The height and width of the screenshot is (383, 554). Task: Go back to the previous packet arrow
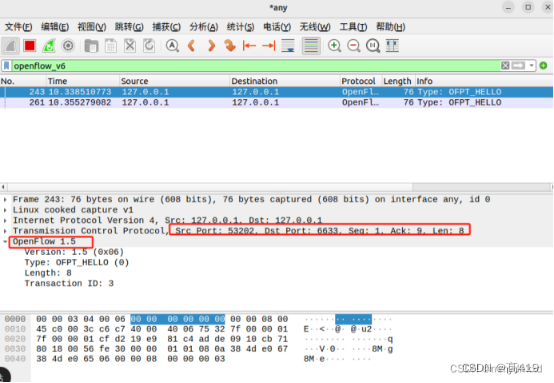(x=191, y=46)
